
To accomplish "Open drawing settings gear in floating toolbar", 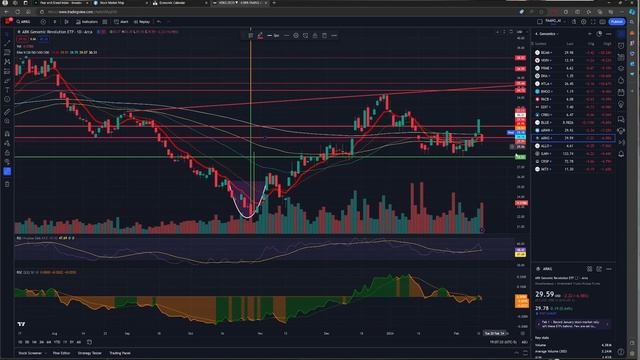I will 296,36.
